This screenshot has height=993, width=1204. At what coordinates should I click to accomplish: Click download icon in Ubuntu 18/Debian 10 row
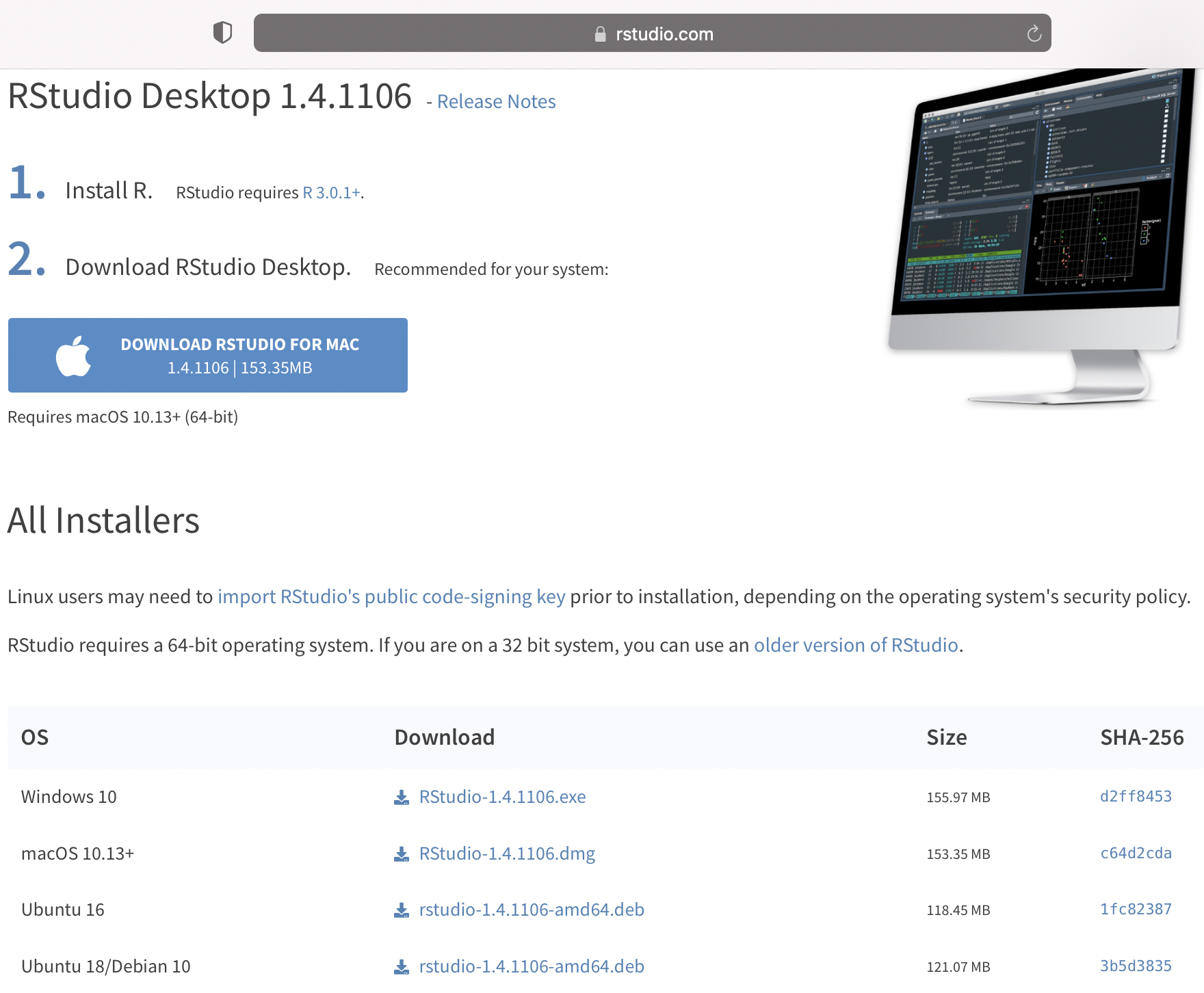[x=402, y=967]
